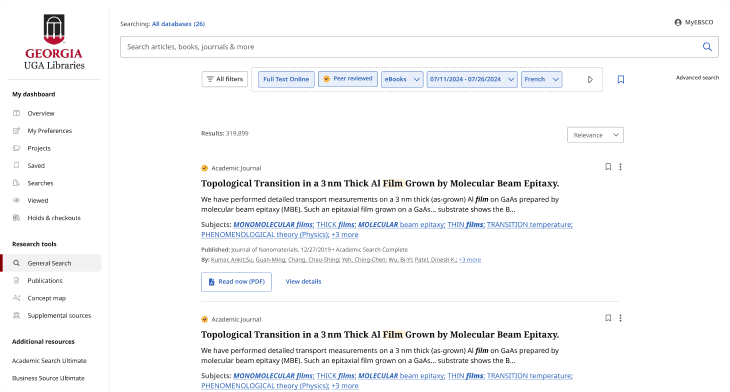Expand +3 more subjects in first result

coord(345,235)
